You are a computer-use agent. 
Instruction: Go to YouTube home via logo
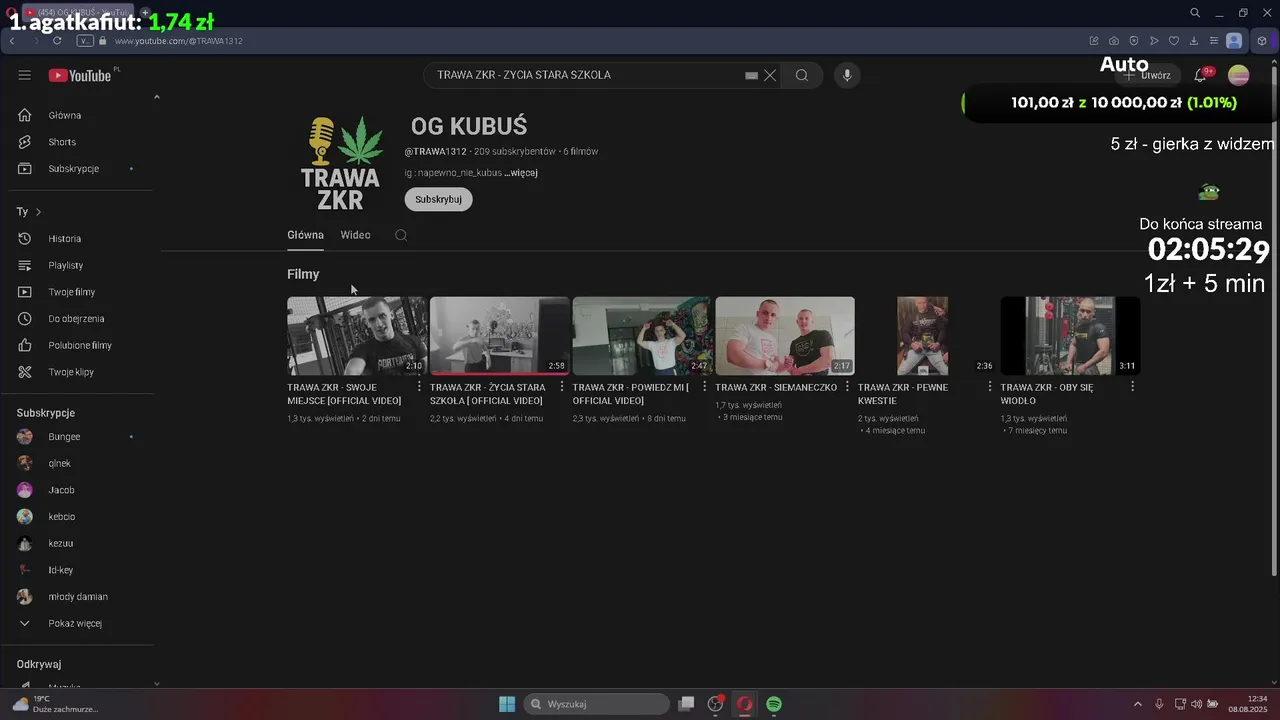click(x=80, y=75)
